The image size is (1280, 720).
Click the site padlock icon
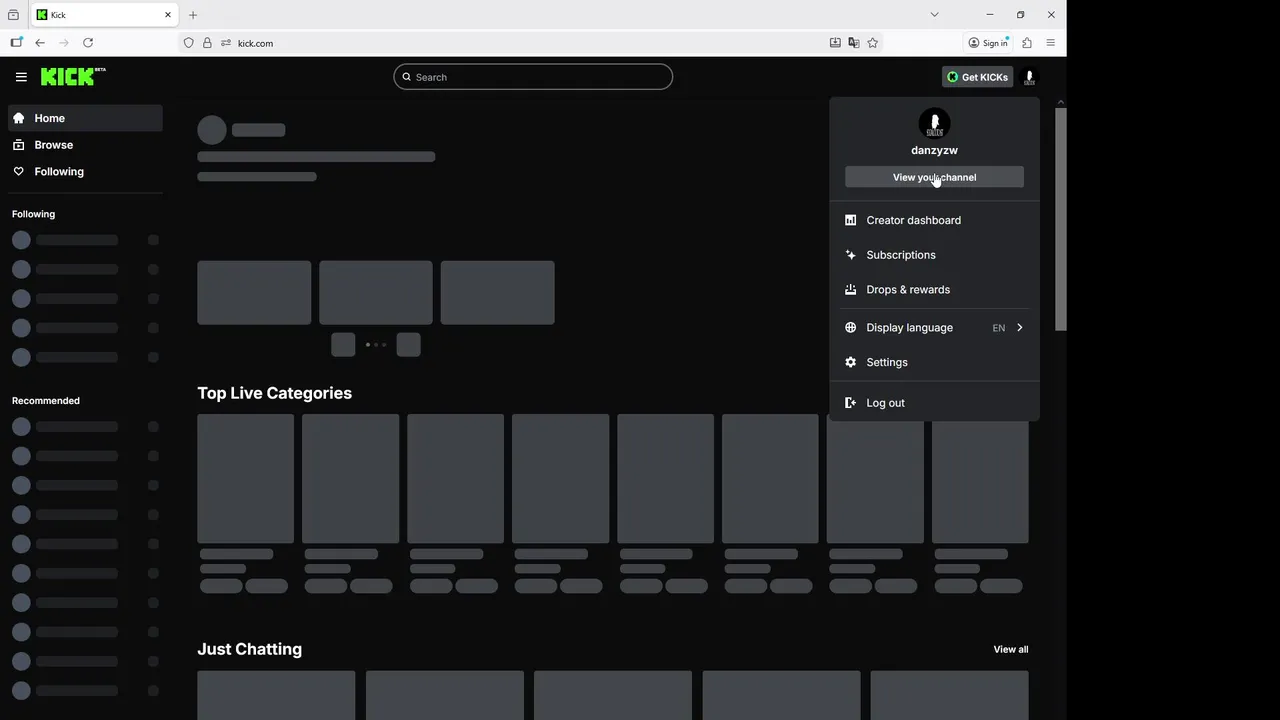(207, 43)
